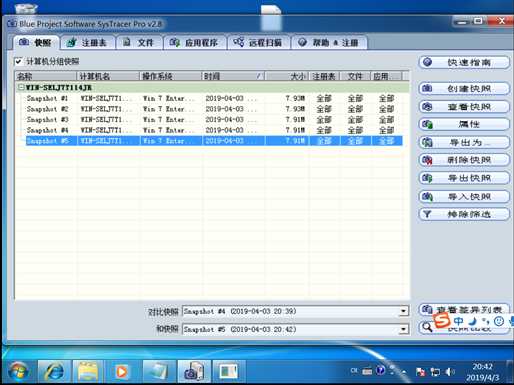Click the magnifier icon on compare button
This screenshot has height=385, width=514.
[x=427, y=327]
